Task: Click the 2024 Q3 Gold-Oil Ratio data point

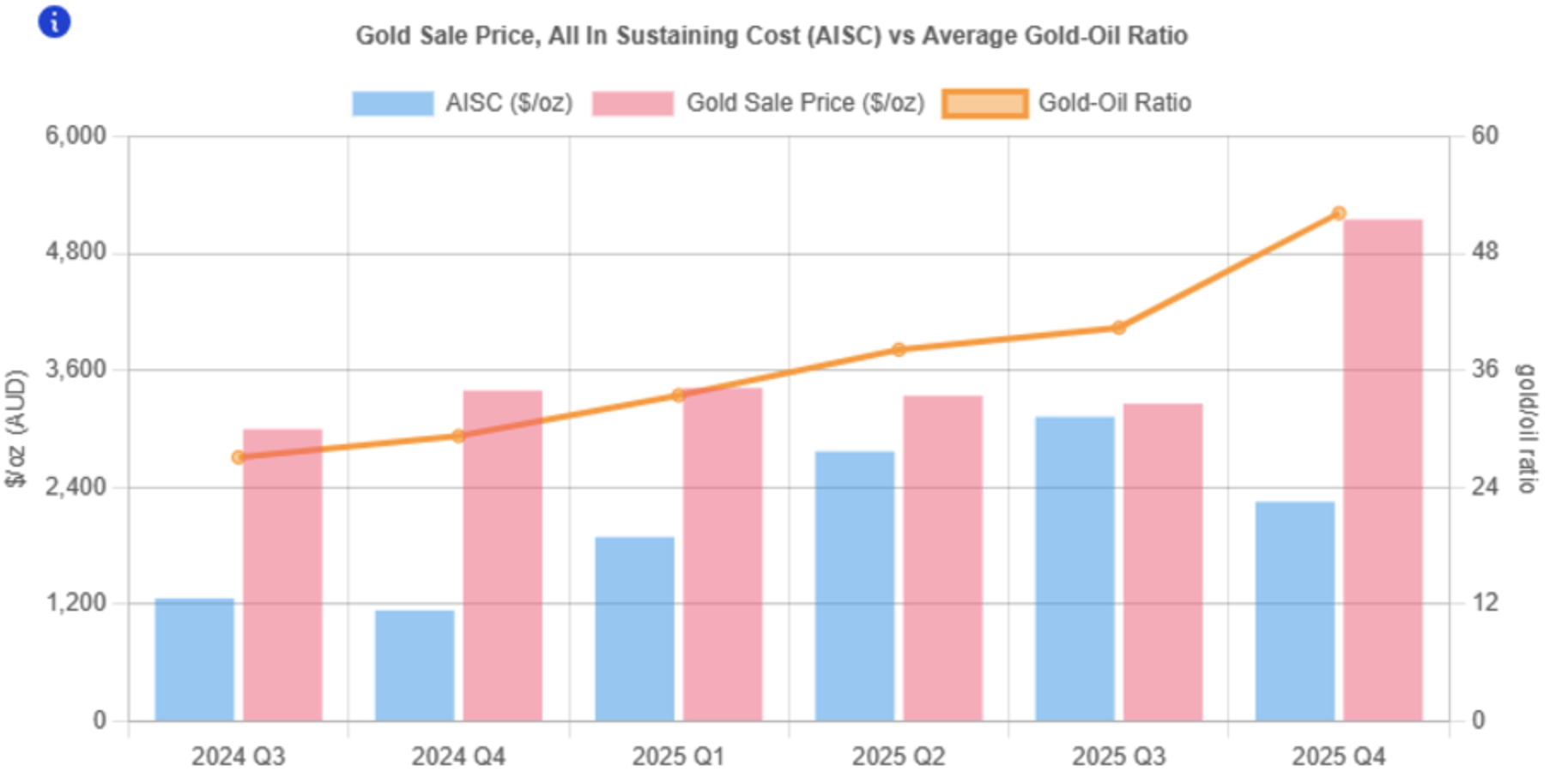Action: tap(238, 457)
